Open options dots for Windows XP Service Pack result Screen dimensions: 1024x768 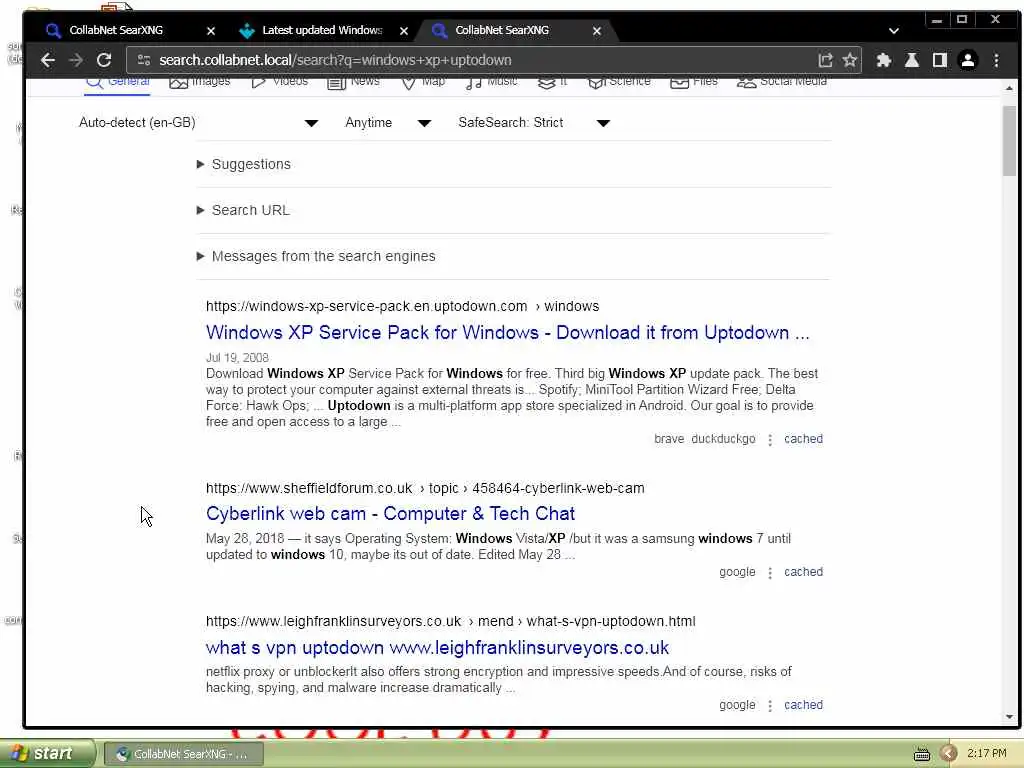point(770,440)
